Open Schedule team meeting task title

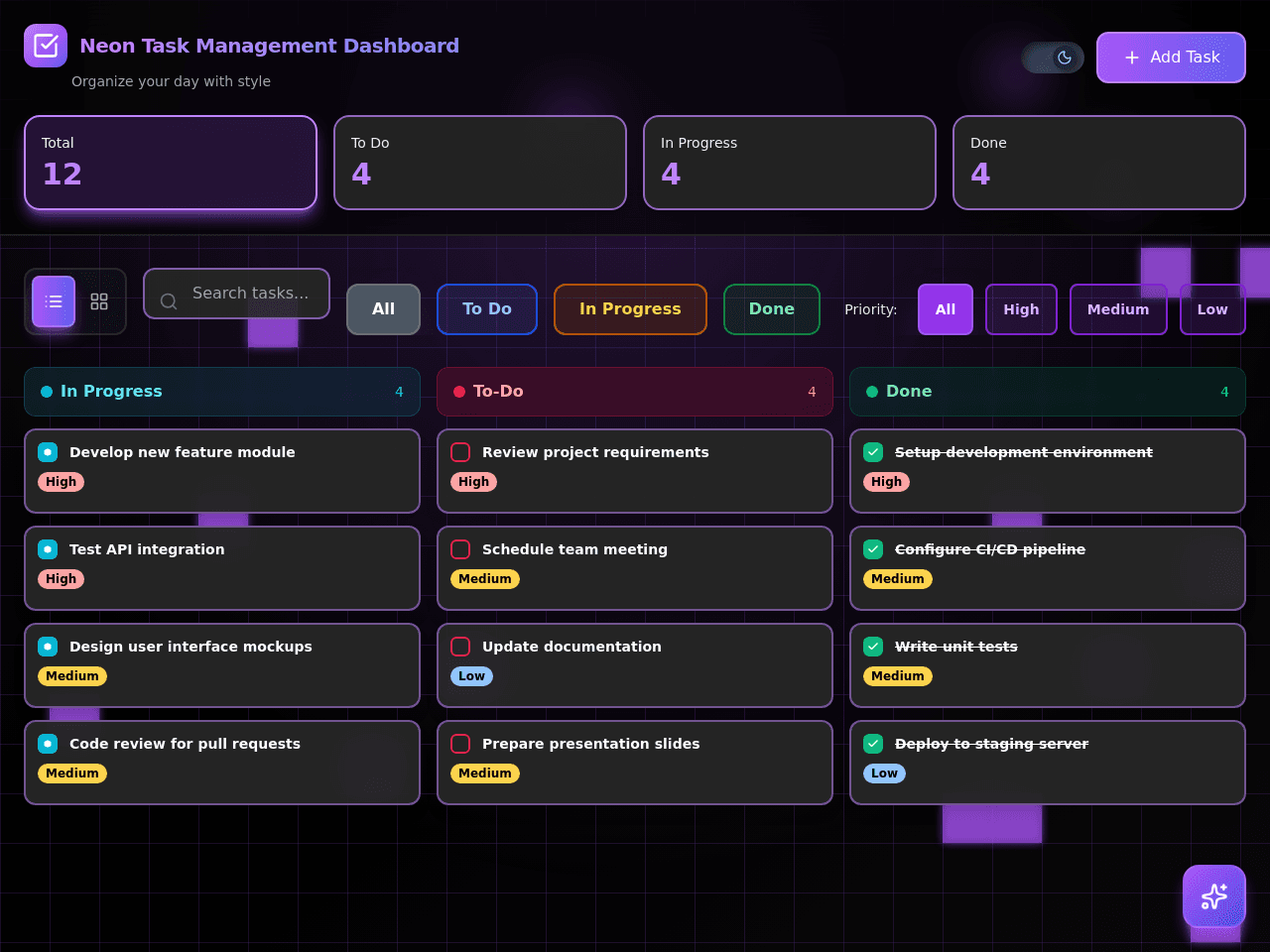(x=574, y=549)
